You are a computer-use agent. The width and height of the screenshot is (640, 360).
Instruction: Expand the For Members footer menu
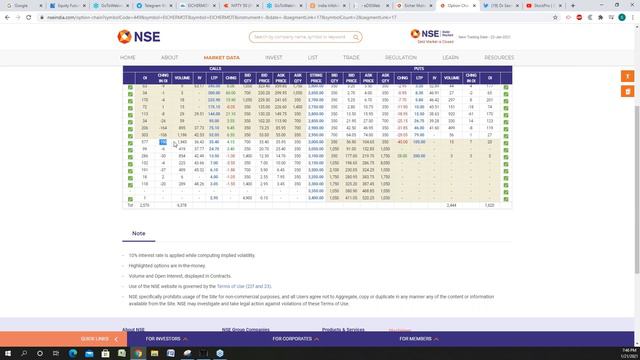419,339
